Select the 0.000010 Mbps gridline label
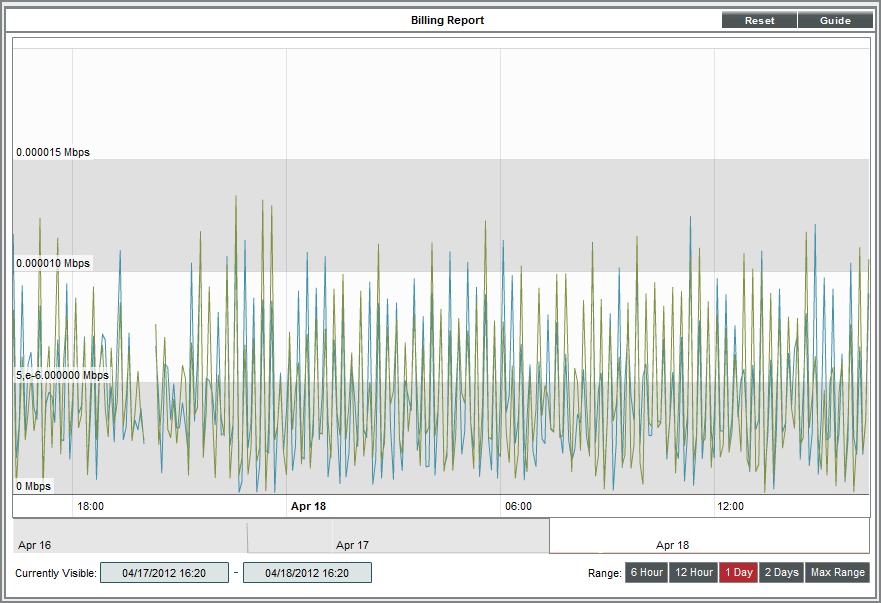Viewport: 881px width, 603px height. tap(53, 263)
